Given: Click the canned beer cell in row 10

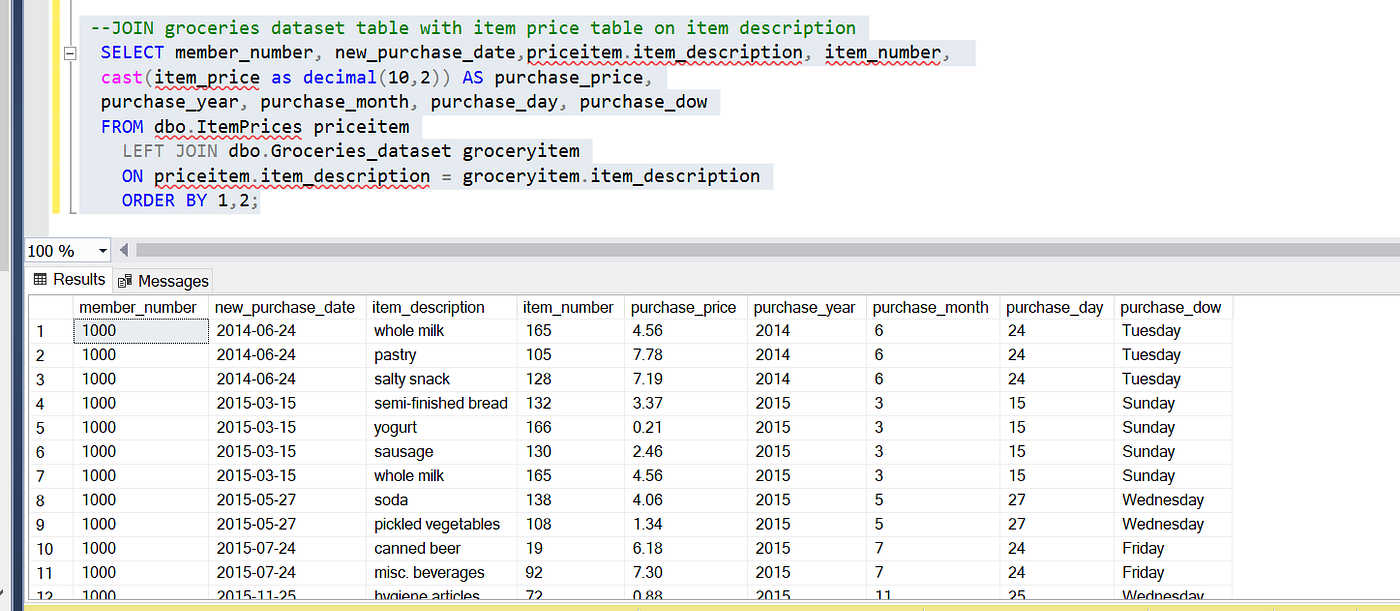Looking at the screenshot, I should [x=416, y=548].
